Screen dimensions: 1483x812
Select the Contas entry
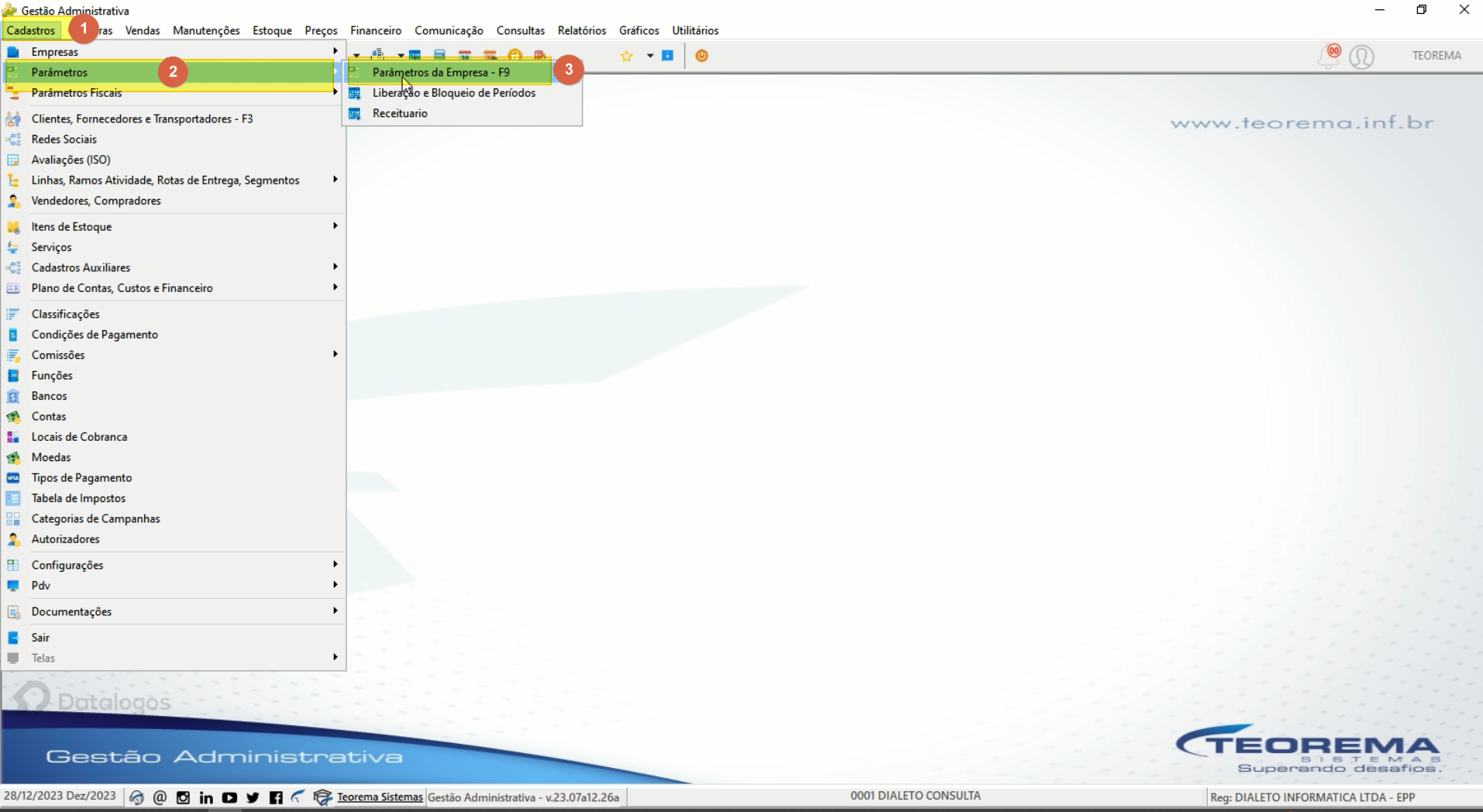pyautogui.click(x=174, y=416)
